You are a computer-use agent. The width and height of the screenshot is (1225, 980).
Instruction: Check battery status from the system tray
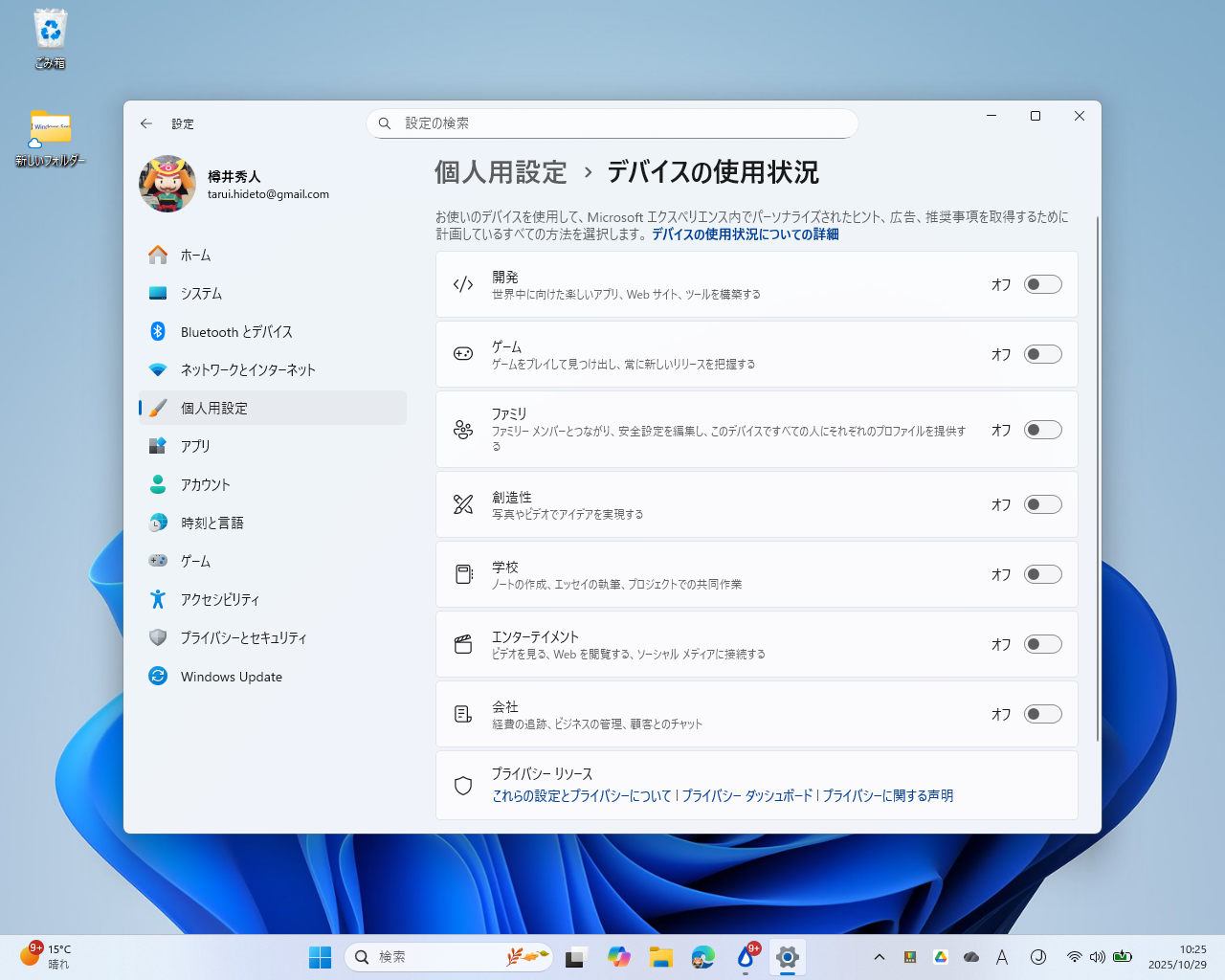coord(1123,956)
